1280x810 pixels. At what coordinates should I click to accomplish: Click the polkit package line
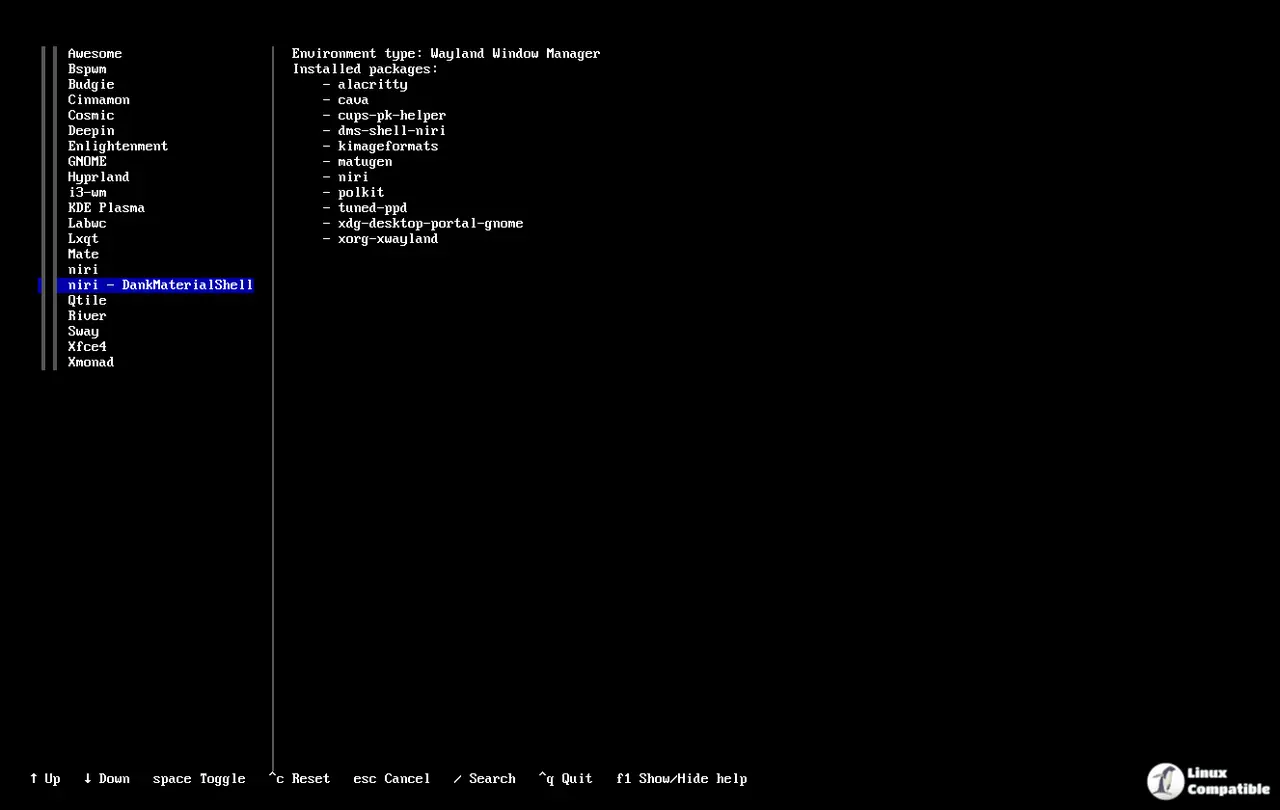(x=353, y=193)
